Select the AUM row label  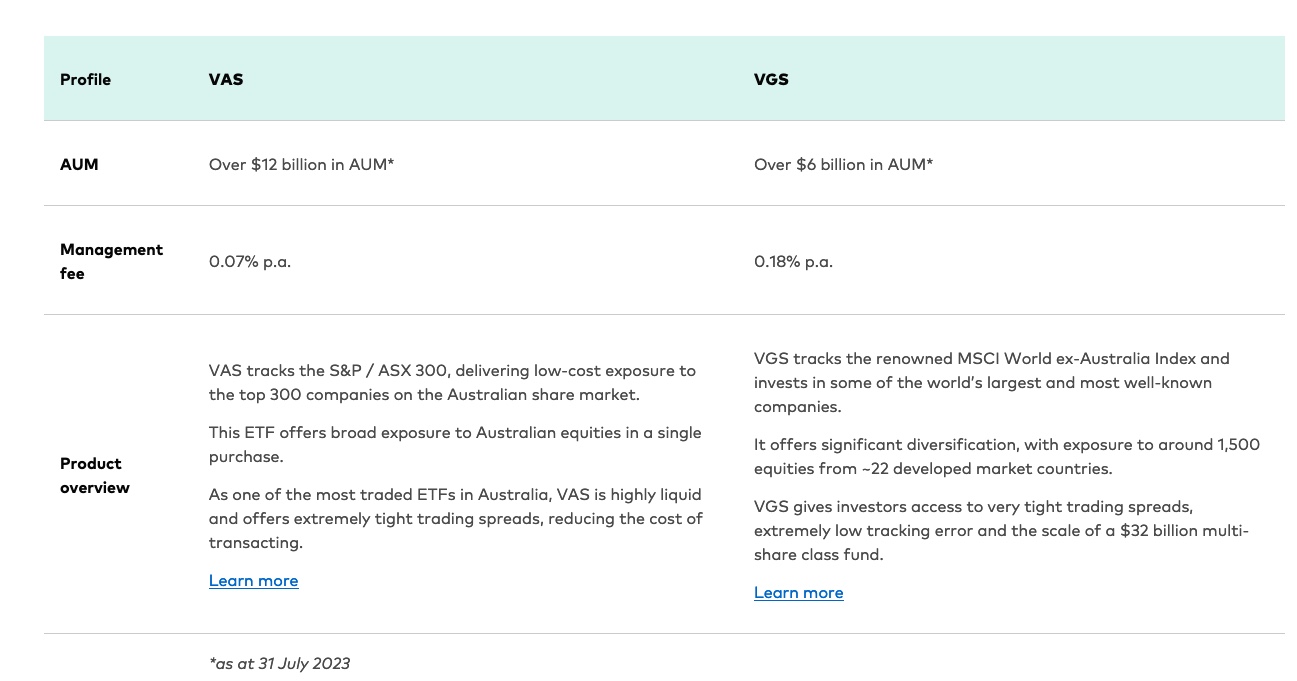click(79, 164)
